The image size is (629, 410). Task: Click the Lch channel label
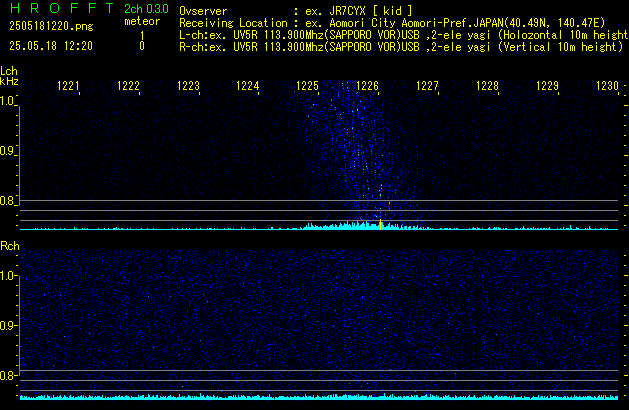pos(9,71)
